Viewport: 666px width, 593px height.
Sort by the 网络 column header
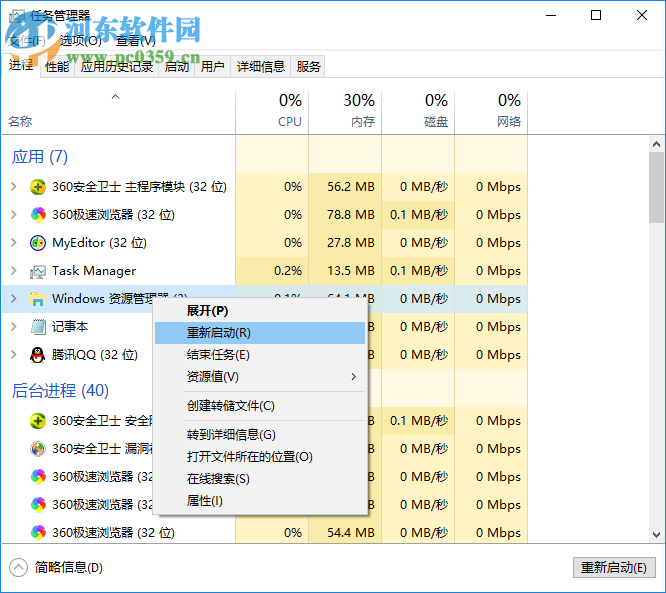[x=491, y=112]
